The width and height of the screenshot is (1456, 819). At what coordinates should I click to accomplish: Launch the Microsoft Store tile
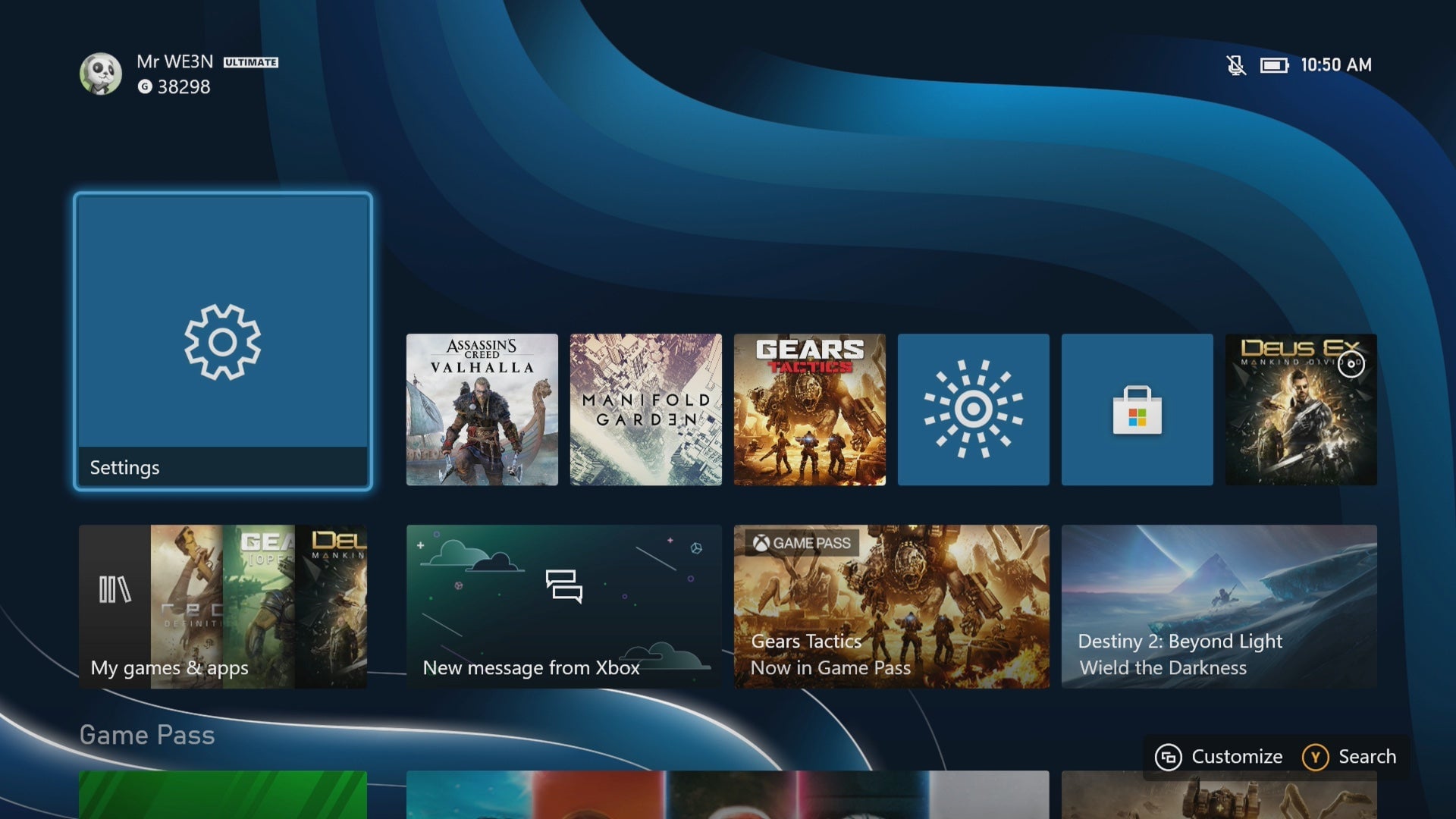click(x=1136, y=409)
